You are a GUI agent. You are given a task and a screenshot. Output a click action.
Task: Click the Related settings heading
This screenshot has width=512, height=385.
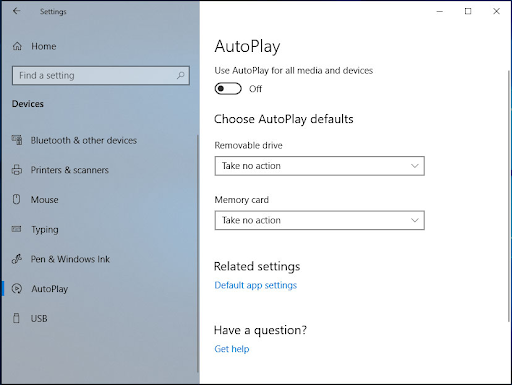click(257, 266)
